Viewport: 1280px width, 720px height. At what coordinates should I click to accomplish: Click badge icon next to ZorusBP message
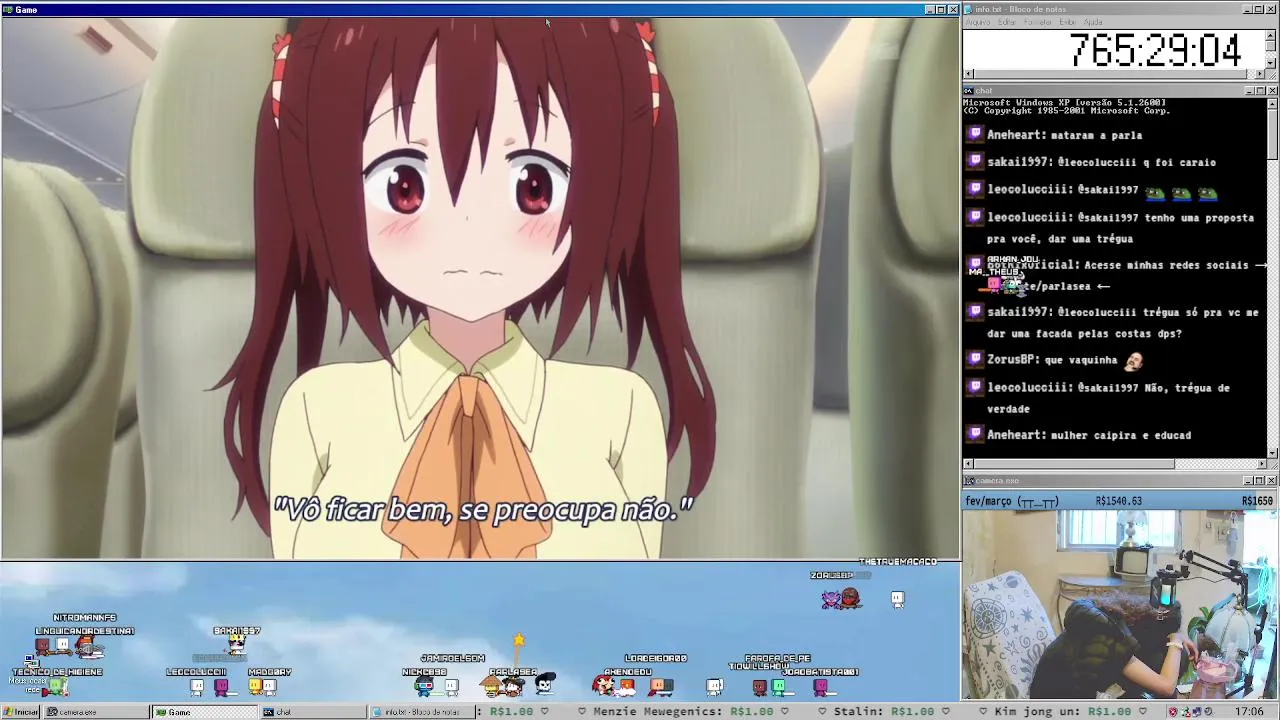click(x=975, y=359)
